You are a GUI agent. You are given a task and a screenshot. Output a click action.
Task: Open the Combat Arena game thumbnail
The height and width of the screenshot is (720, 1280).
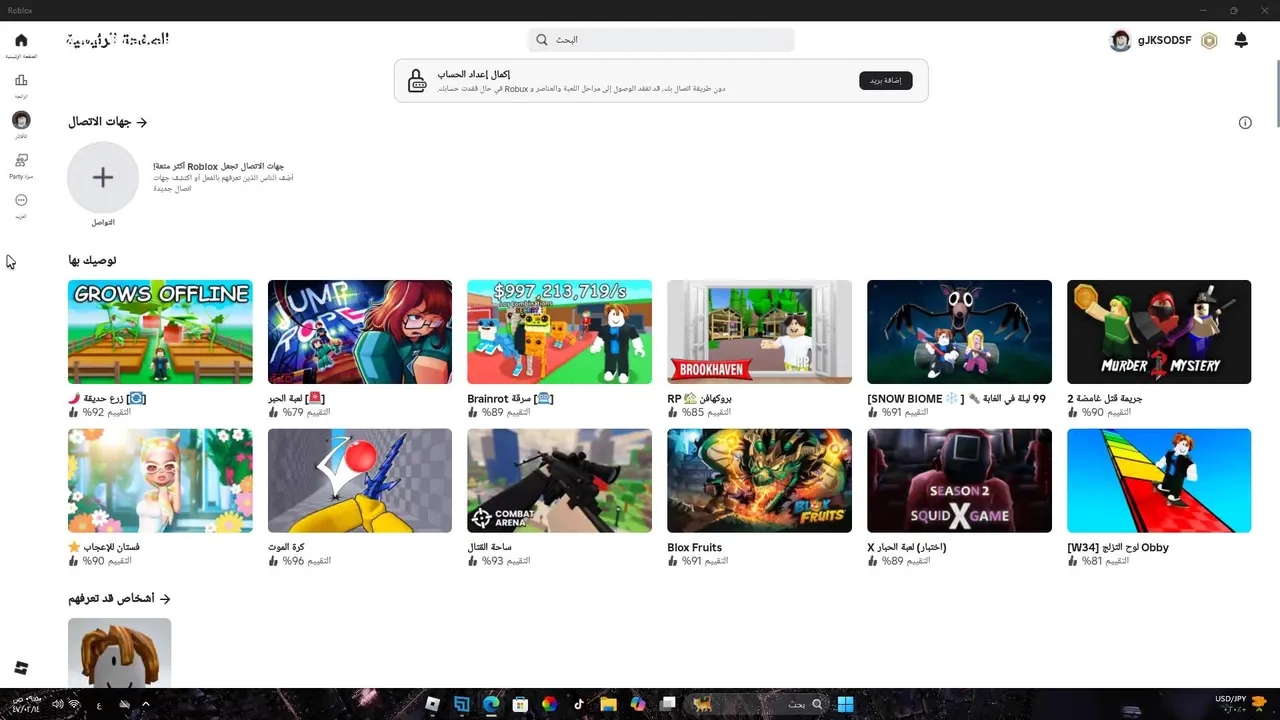(x=559, y=481)
